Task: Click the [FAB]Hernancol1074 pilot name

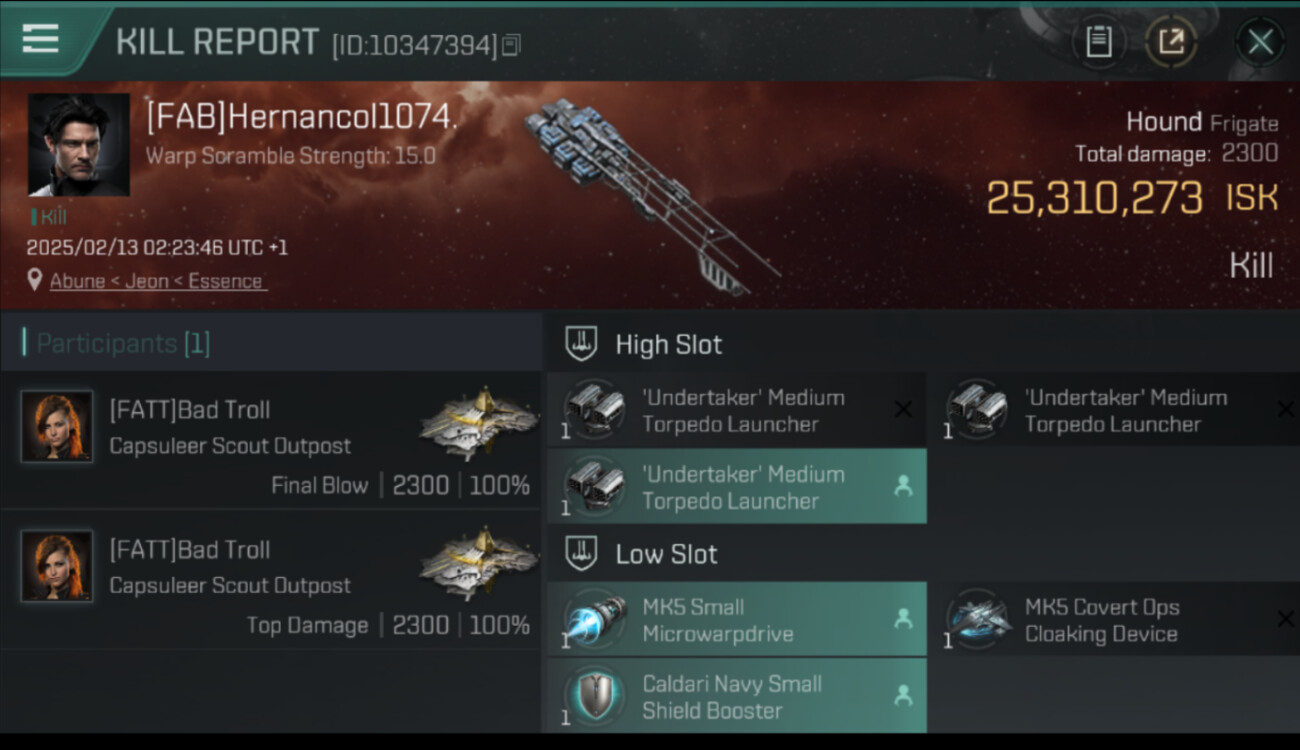Action: 301,117
